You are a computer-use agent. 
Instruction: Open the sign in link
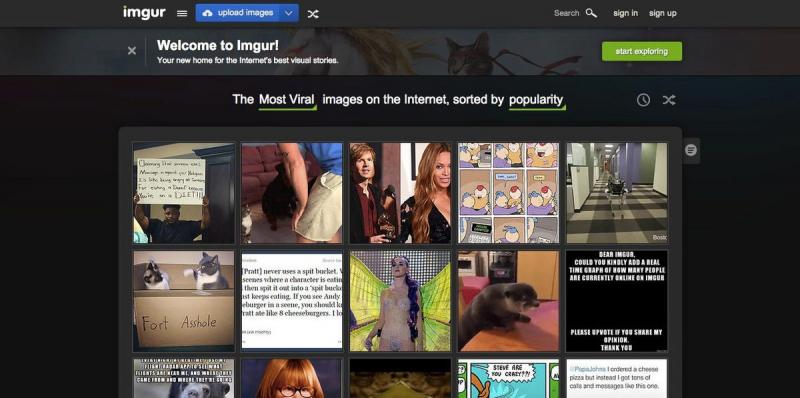pos(626,13)
